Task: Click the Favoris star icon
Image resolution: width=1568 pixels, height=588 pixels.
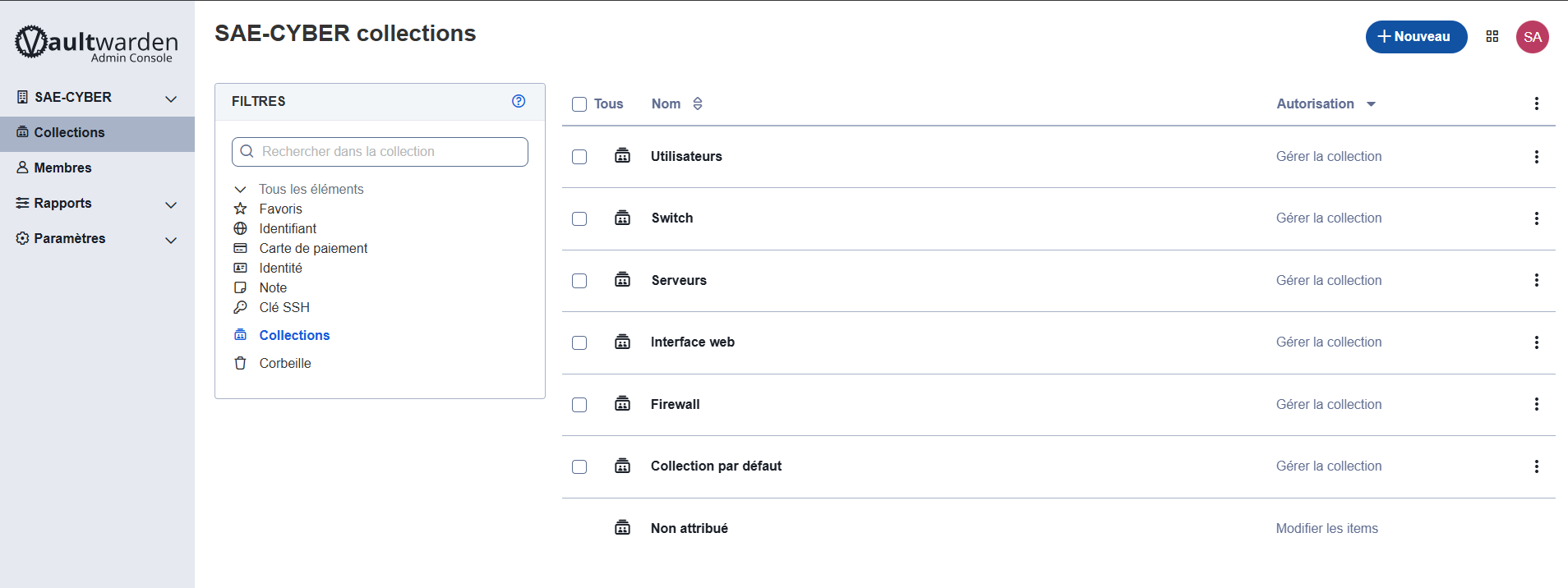Action: click(x=240, y=209)
